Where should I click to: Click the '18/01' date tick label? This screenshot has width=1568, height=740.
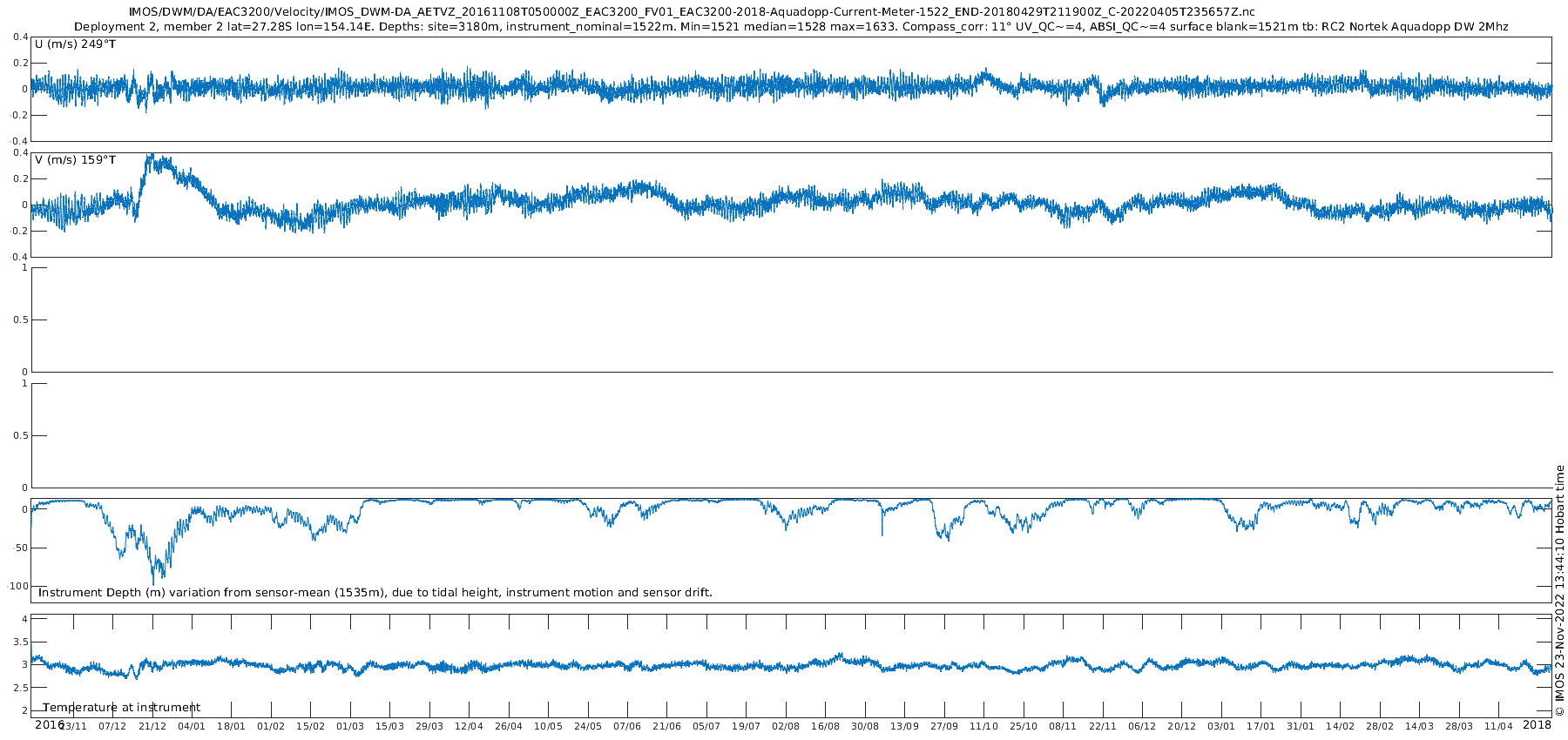232,726
